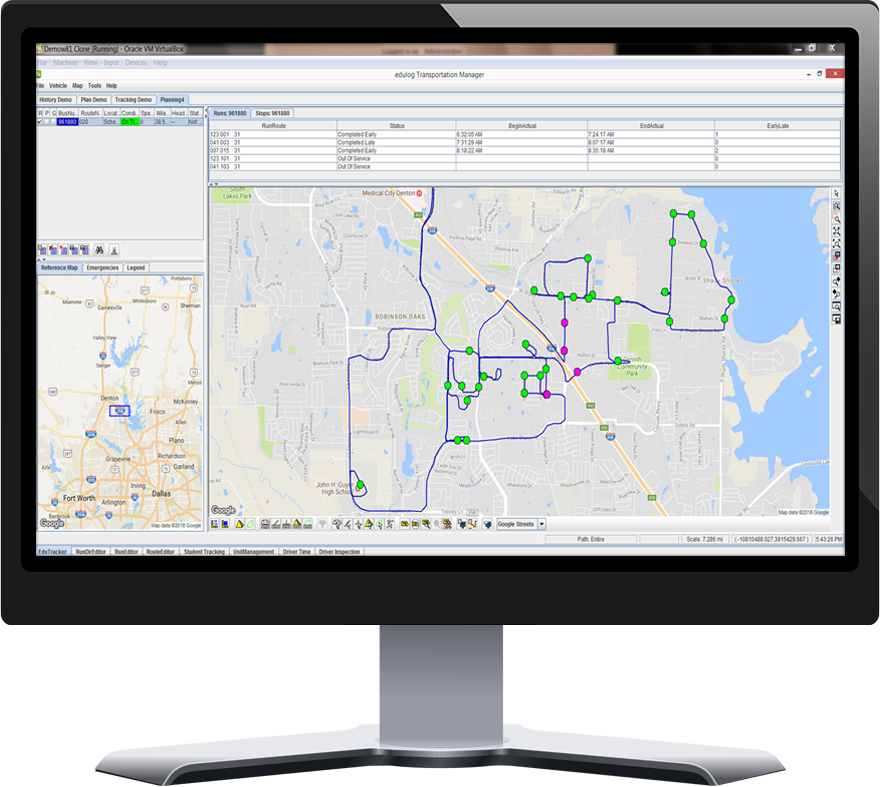Click the BusNu... column header
880x787 pixels.
(x=68, y=113)
